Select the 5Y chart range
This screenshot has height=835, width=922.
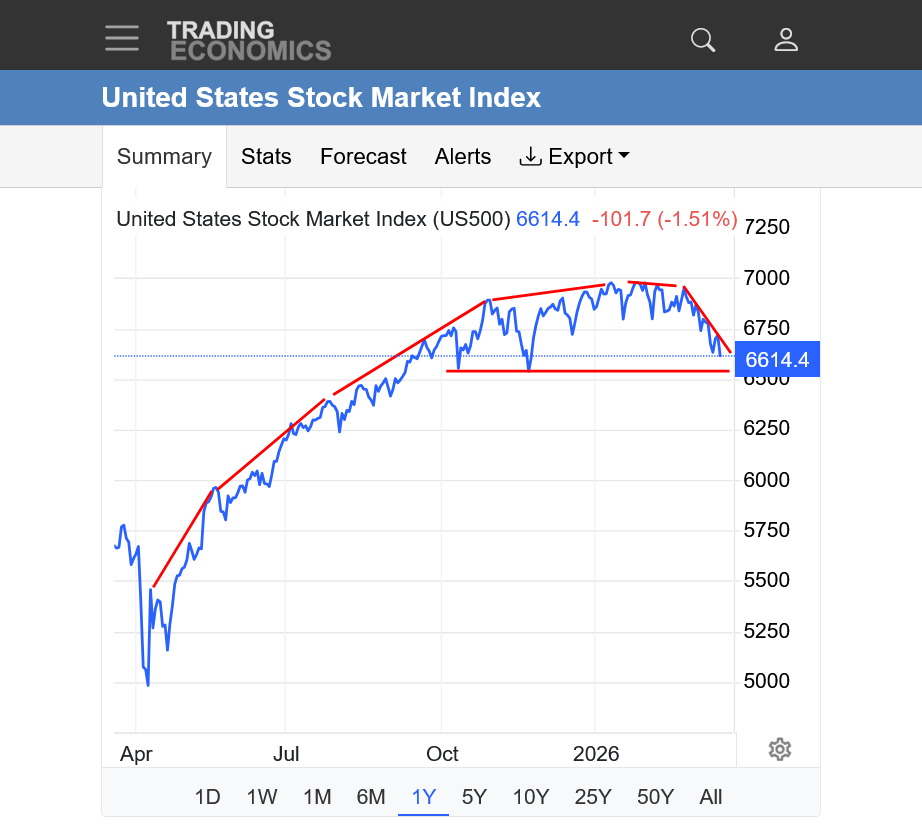474,797
